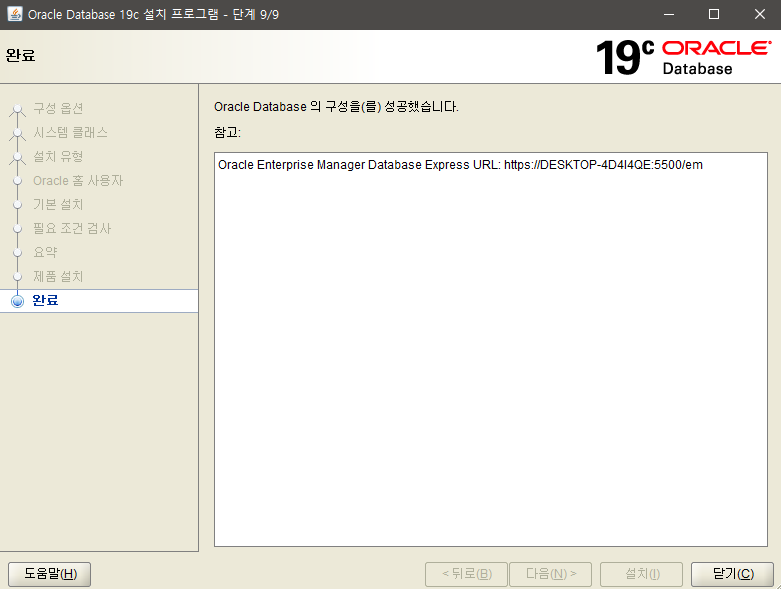The width and height of the screenshot is (781, 589).
Task: Click the step marker beside 필요 조건 검사
Action: (17, 229)
